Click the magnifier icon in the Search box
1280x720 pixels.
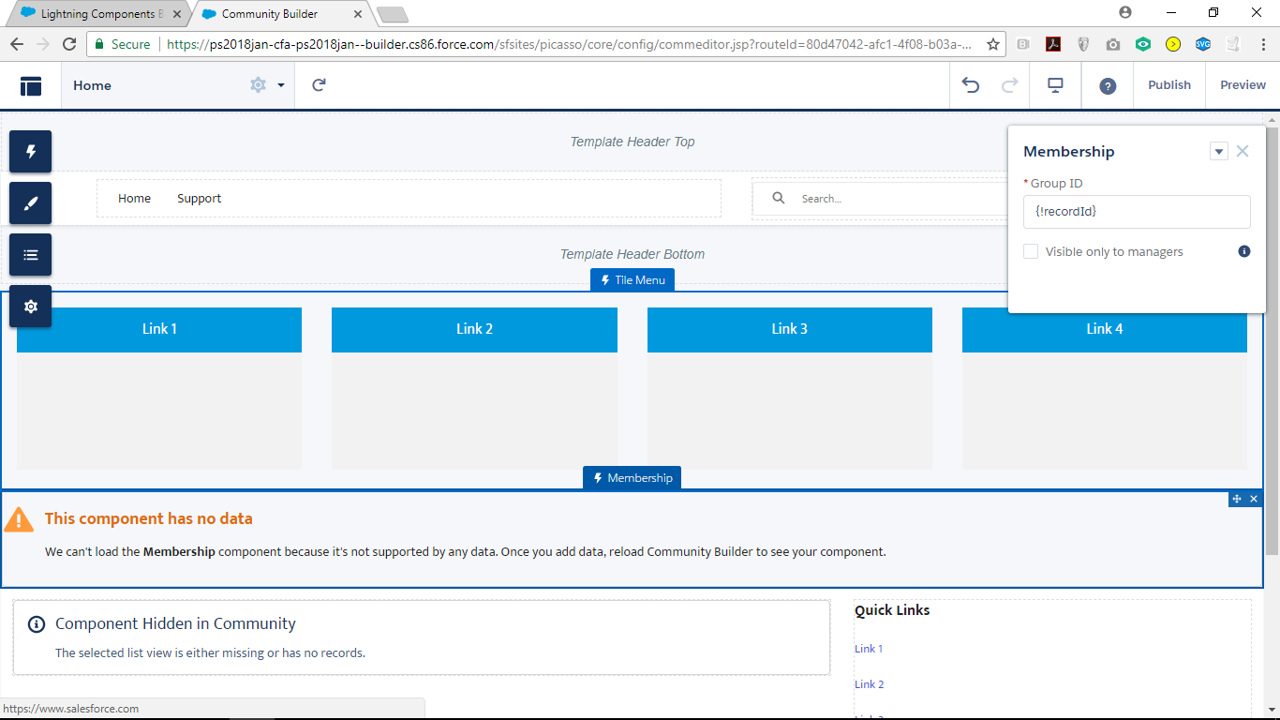pos(778,198)
